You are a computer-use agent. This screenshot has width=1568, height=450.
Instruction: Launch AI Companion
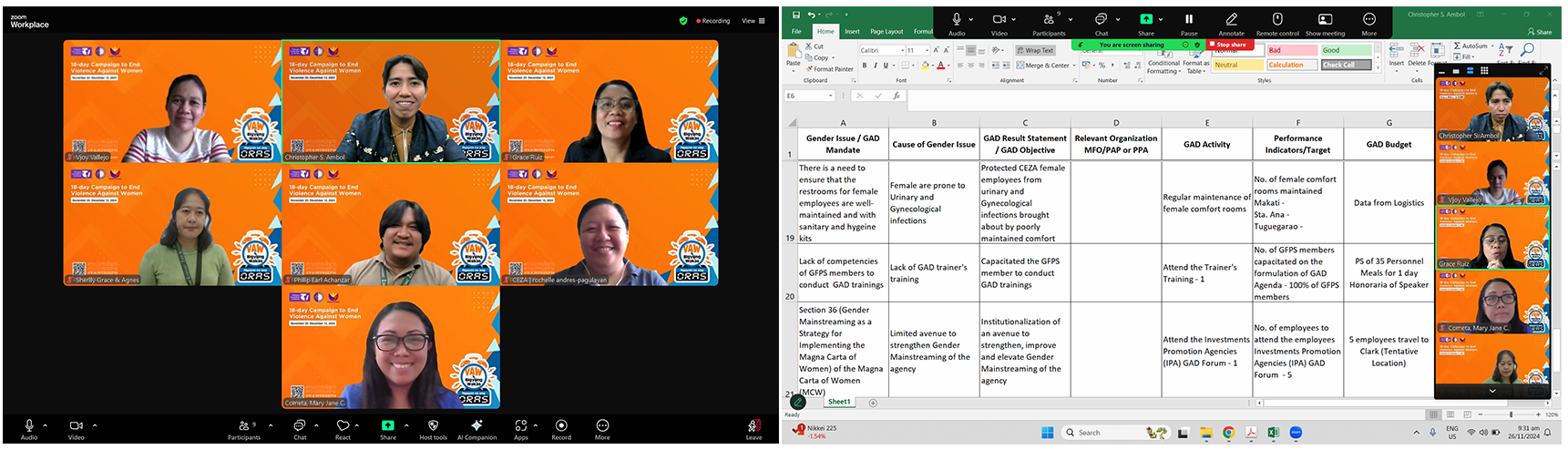(x=477, y=428)
